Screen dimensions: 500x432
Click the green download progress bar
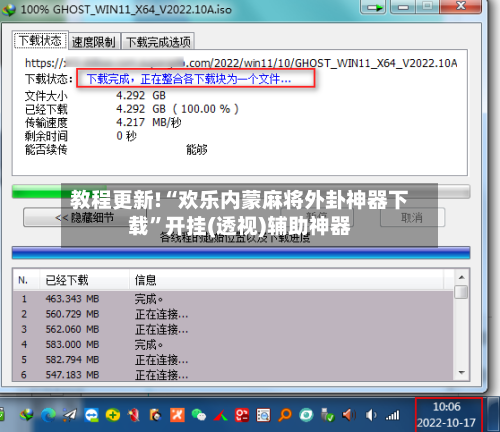coord(241,192)
